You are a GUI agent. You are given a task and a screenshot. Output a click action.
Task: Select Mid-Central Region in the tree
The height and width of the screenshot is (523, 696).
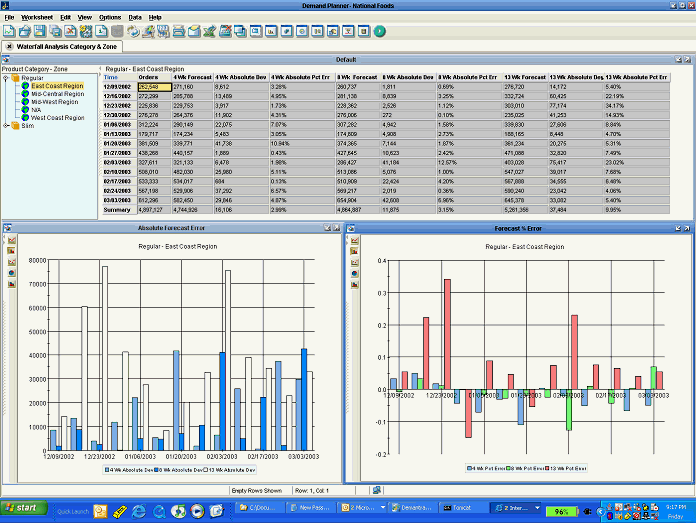(58, 93)
